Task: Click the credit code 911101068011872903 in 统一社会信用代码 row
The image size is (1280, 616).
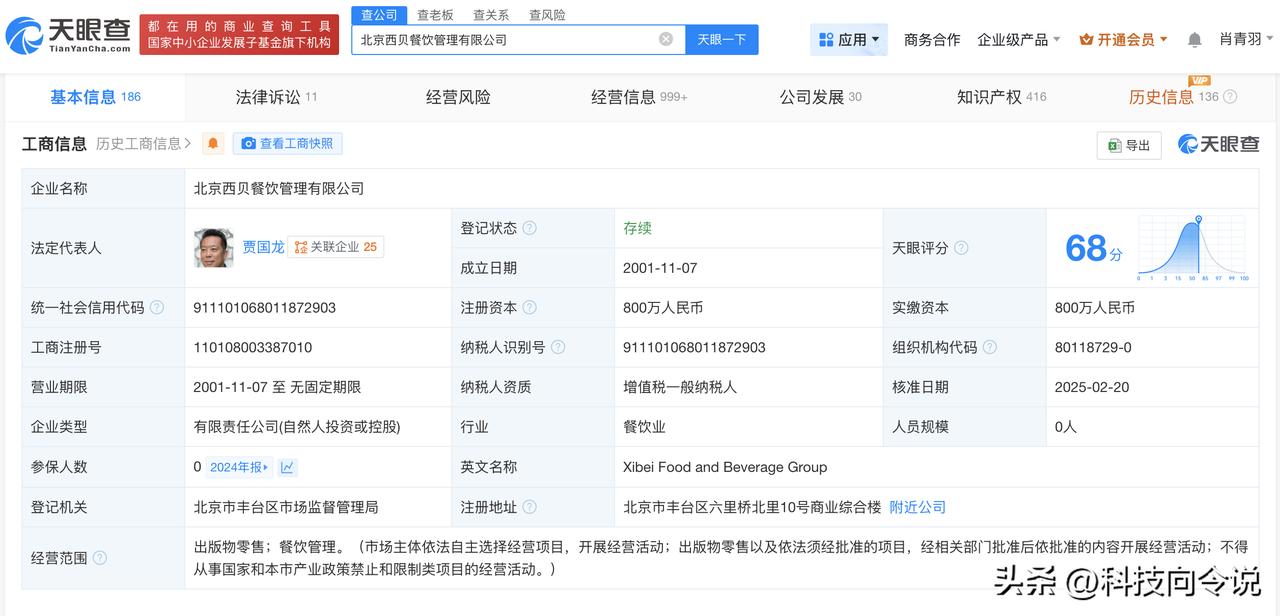Action: [x=264, y=308]
